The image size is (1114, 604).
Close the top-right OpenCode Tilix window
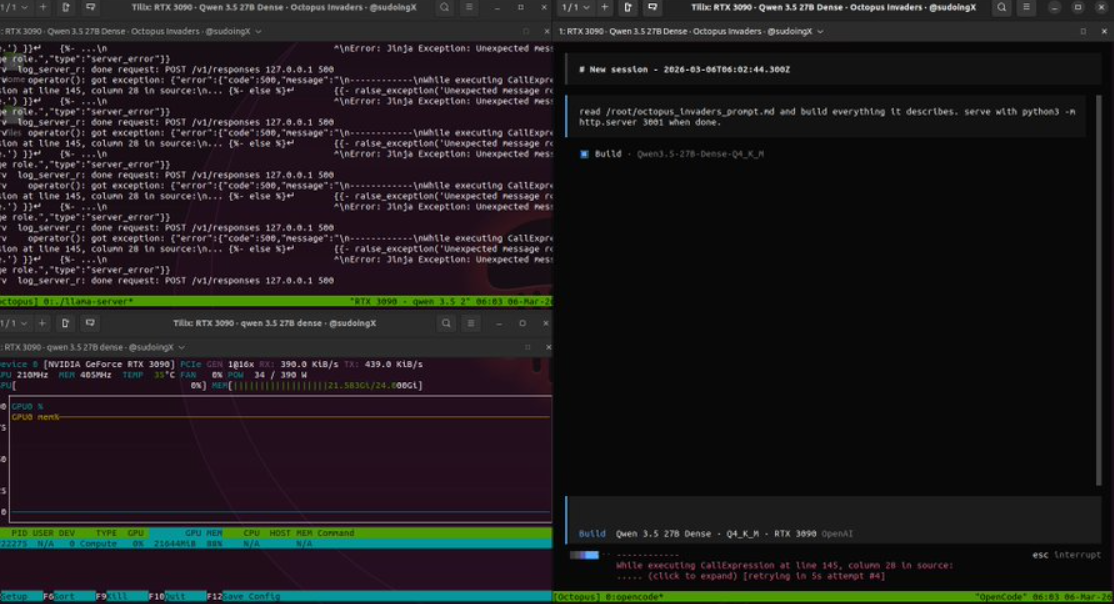pyautogui.click(x=1102, y=7)
